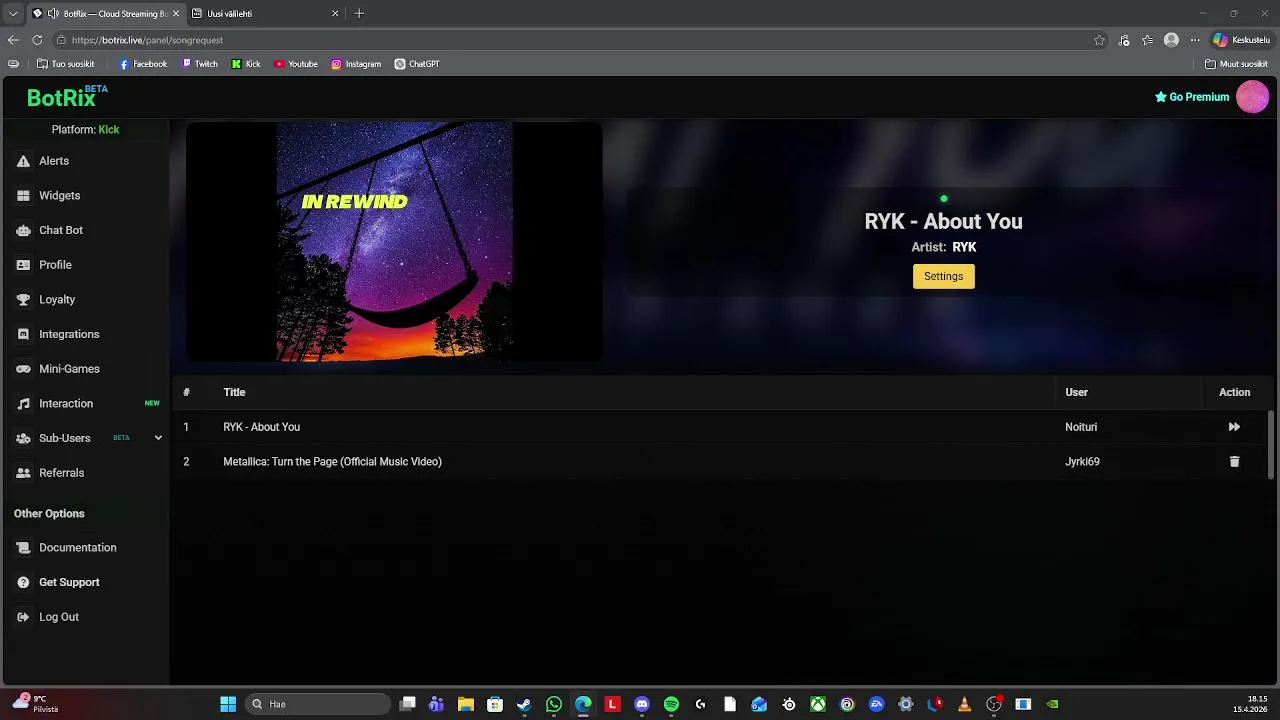Open Twitch bookmark
This screenshot has height=720, width=1280.
tap(200, 64)
